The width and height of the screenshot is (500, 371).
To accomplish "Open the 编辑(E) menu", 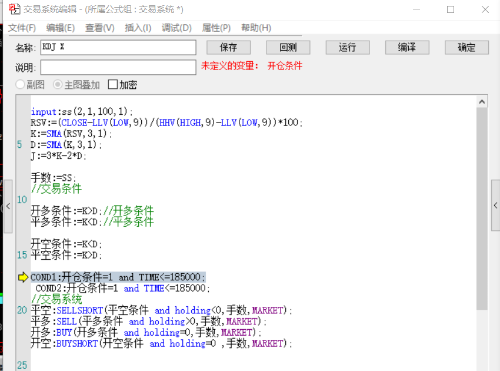I will (x=60, y=28).
